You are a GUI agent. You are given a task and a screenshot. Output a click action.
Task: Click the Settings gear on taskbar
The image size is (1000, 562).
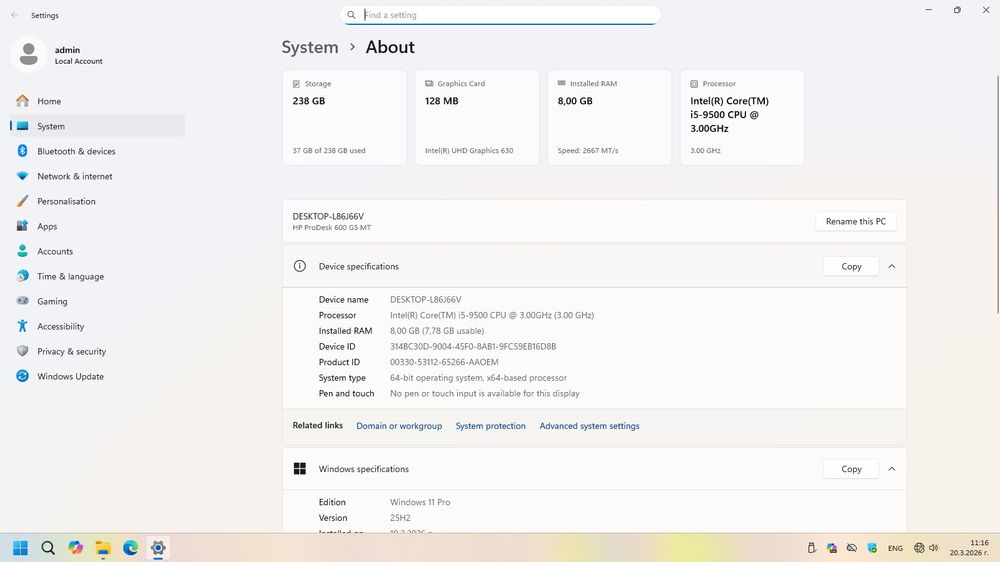coord(158,547)
